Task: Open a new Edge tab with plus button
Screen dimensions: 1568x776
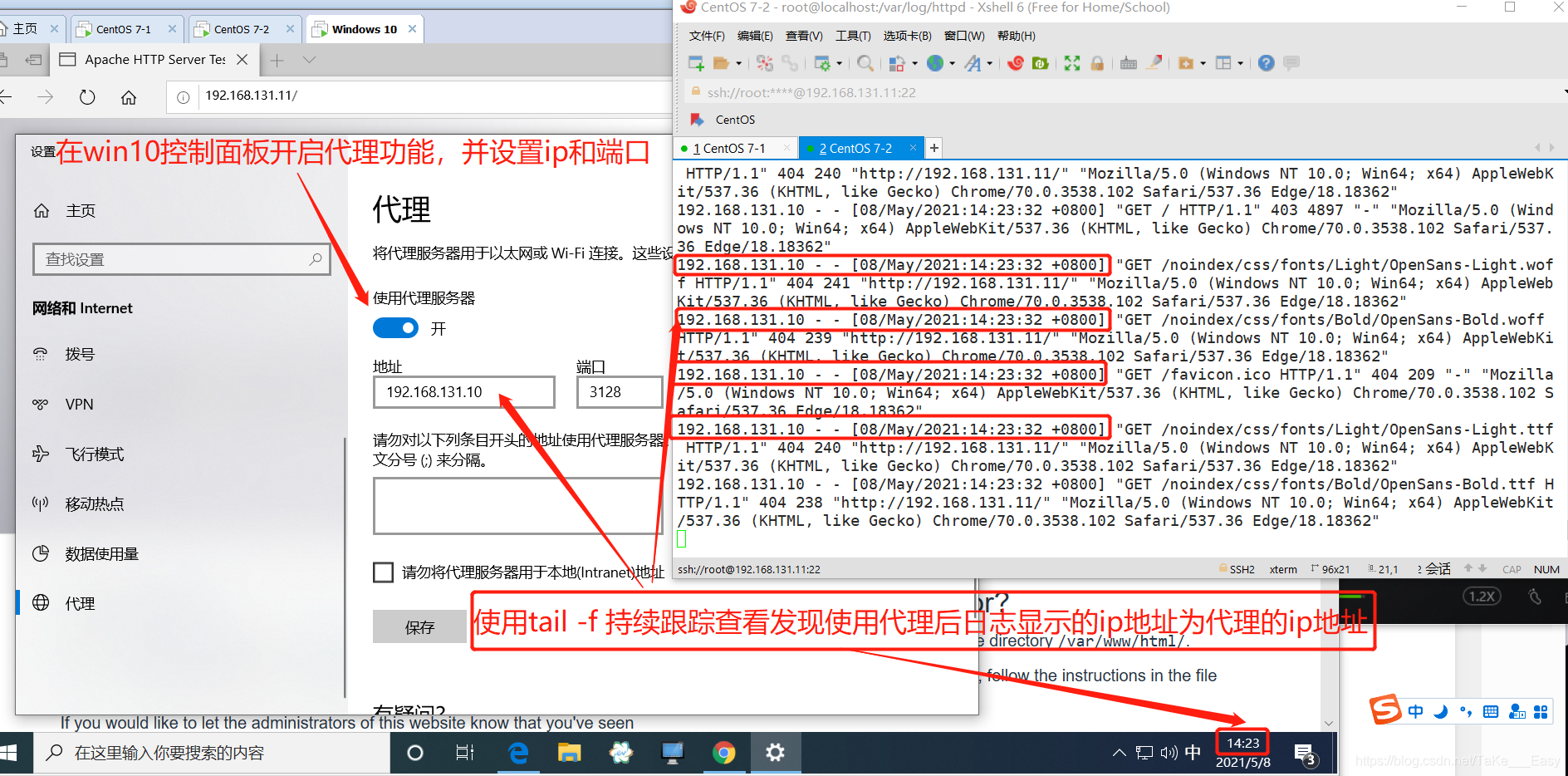Action: tap(277, 60)
